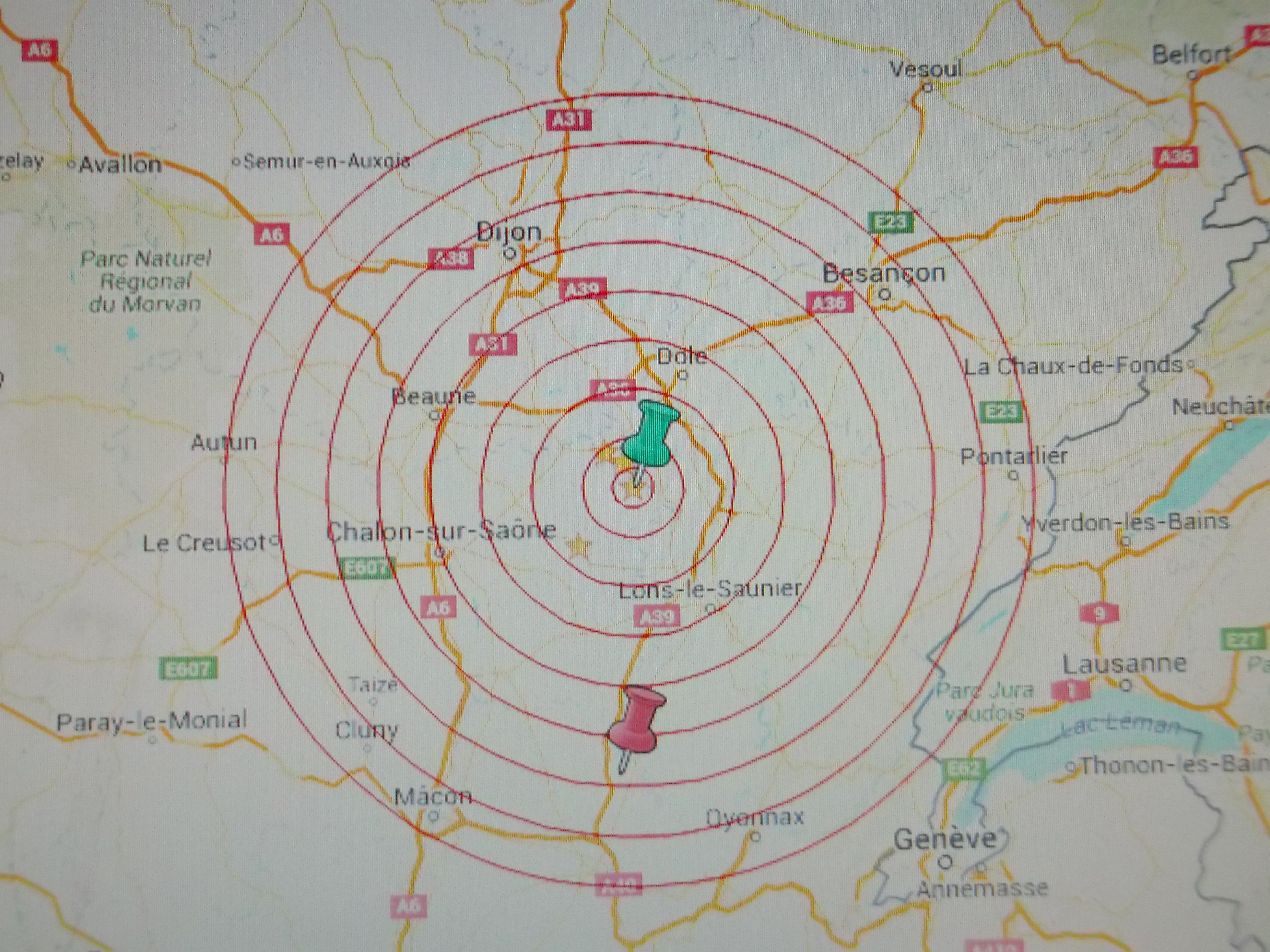Click the A31 shield north of Dijon
This screenshot has width=1270, height=952.
pos(568,119)
